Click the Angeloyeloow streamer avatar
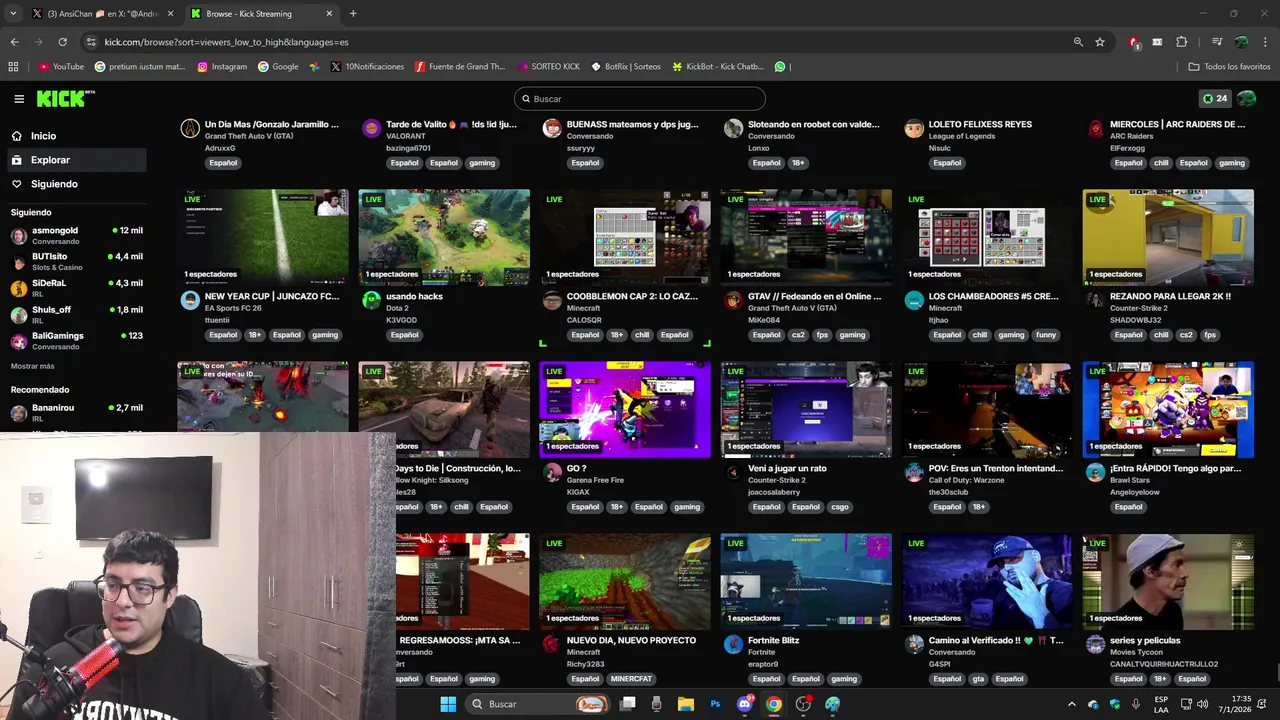1280x720 pixels. coord(1095,472)
